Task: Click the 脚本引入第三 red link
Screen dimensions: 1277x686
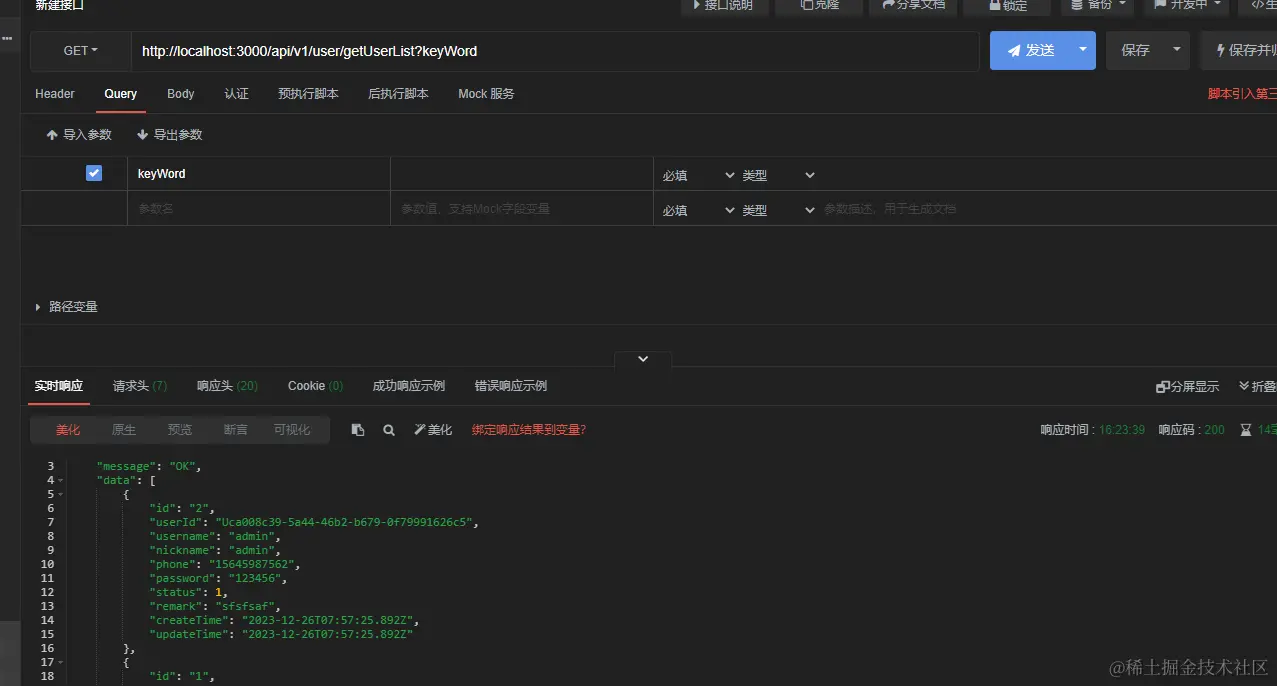Action: tap(1242, 94)
